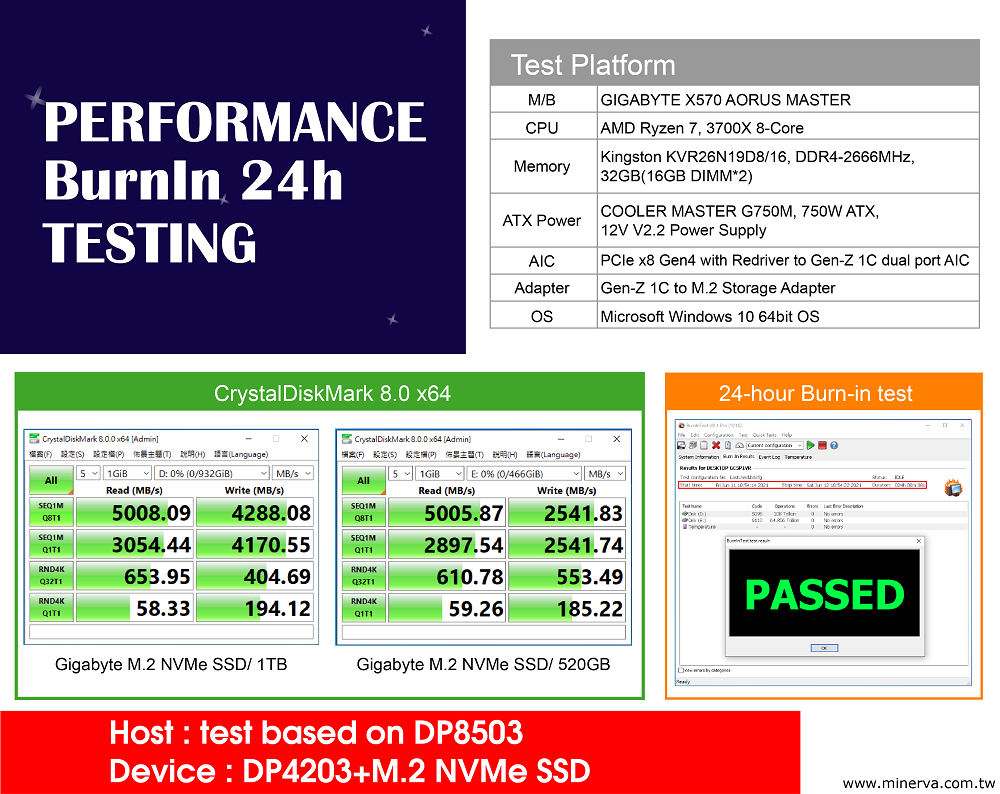Click the report document icon in BurnInTest toolbar
This screenshot has width=1000, height=794.
pos(728,445)
